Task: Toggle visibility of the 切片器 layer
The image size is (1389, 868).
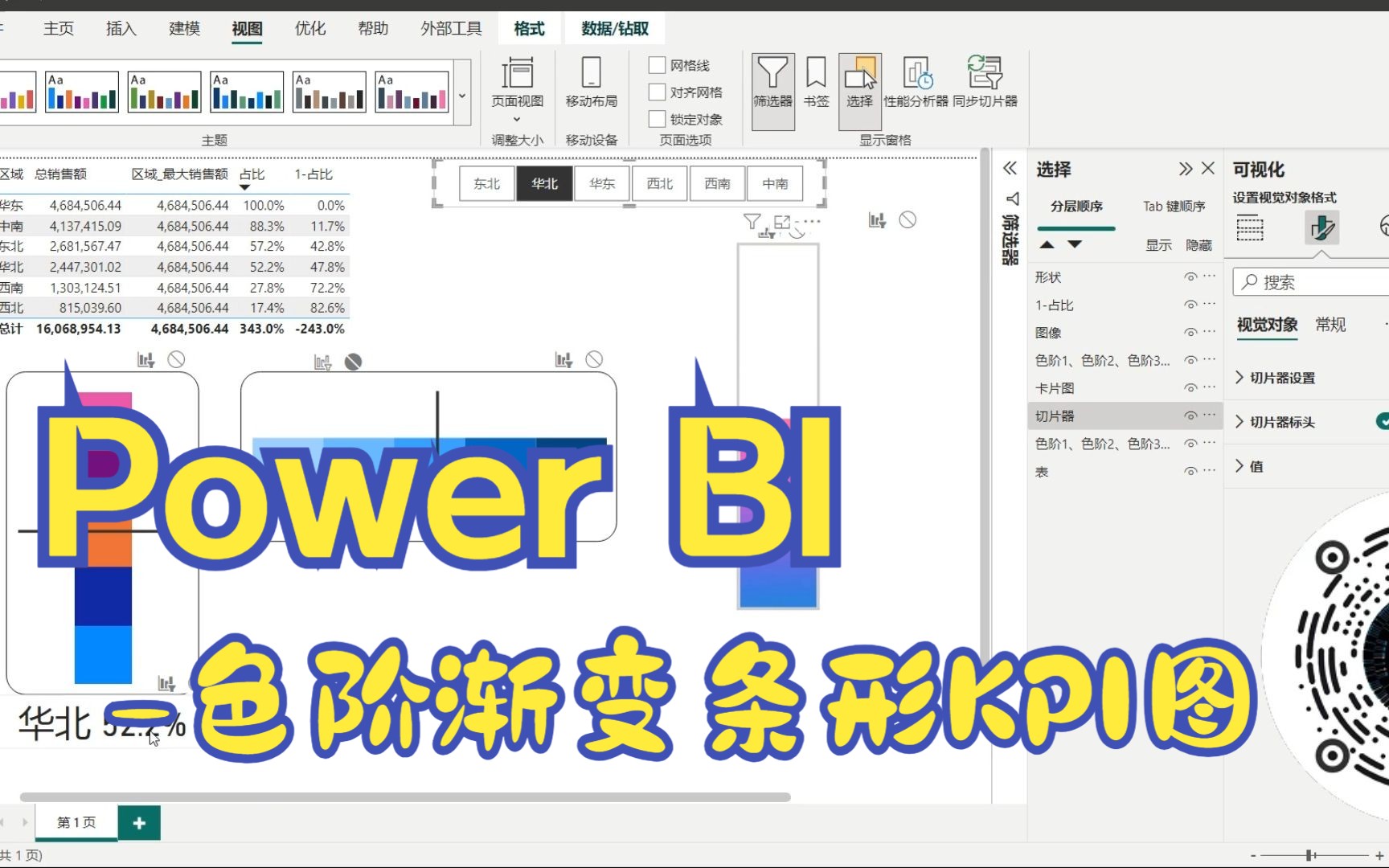Action: (1190, 416)
